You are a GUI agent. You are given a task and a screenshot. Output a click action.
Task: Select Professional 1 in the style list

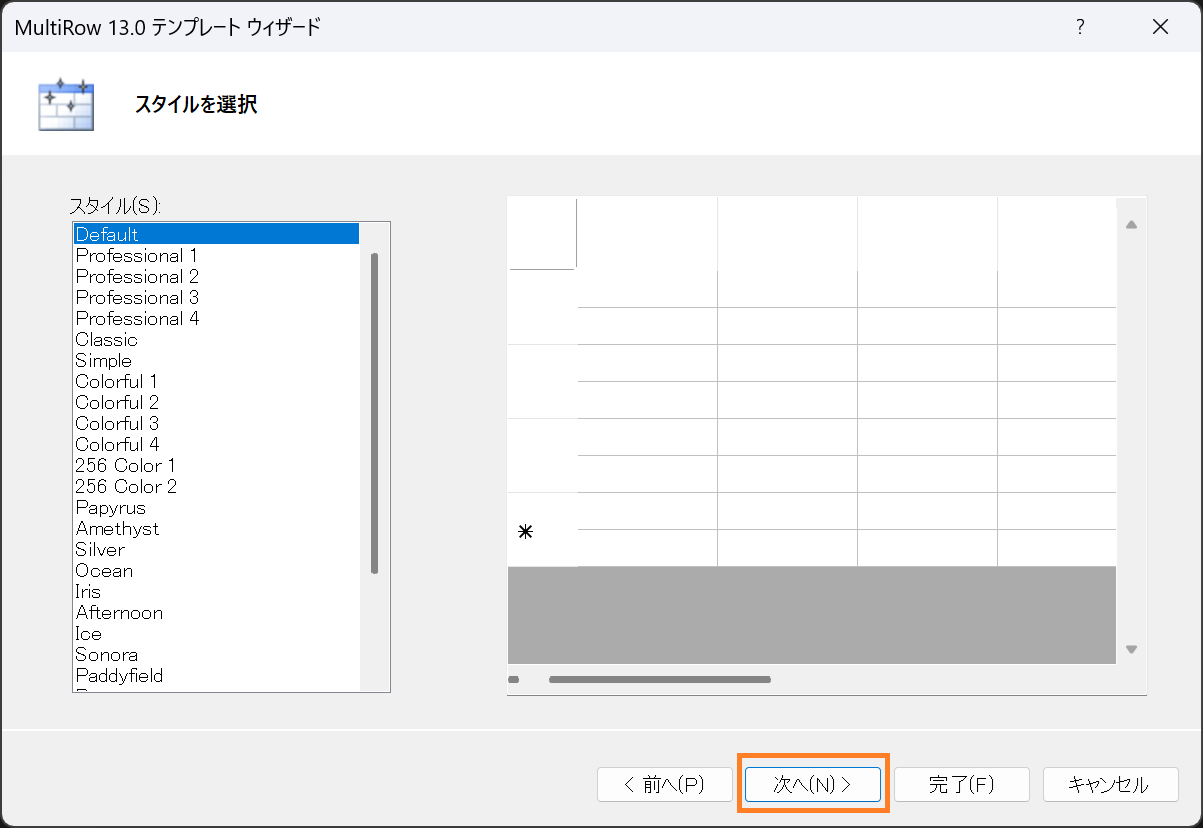216,255
